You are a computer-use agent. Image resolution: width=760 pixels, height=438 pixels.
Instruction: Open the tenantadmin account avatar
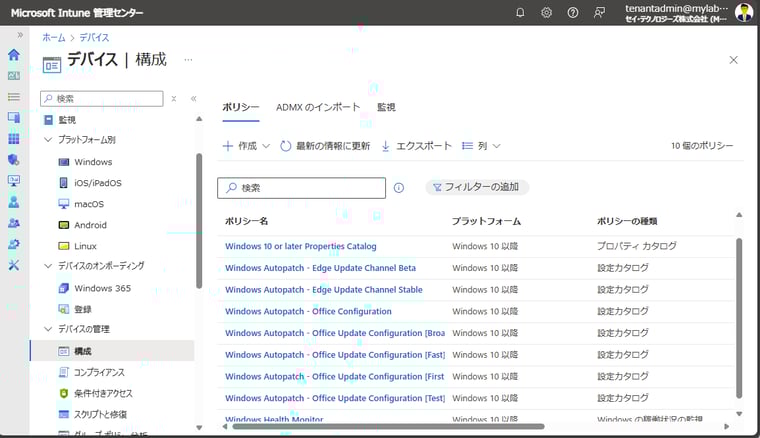[744, 13]
